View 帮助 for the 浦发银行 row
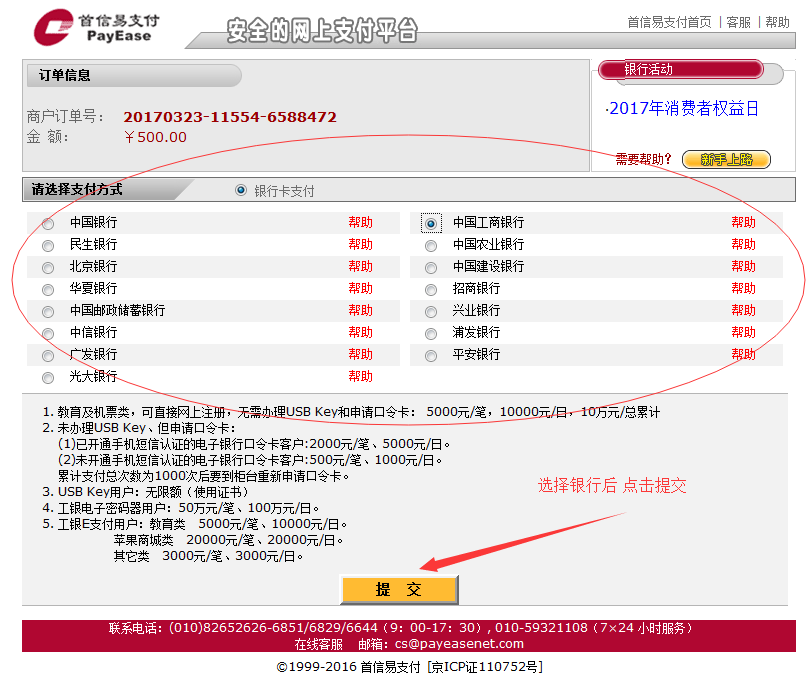 click(x=743, y=333)
